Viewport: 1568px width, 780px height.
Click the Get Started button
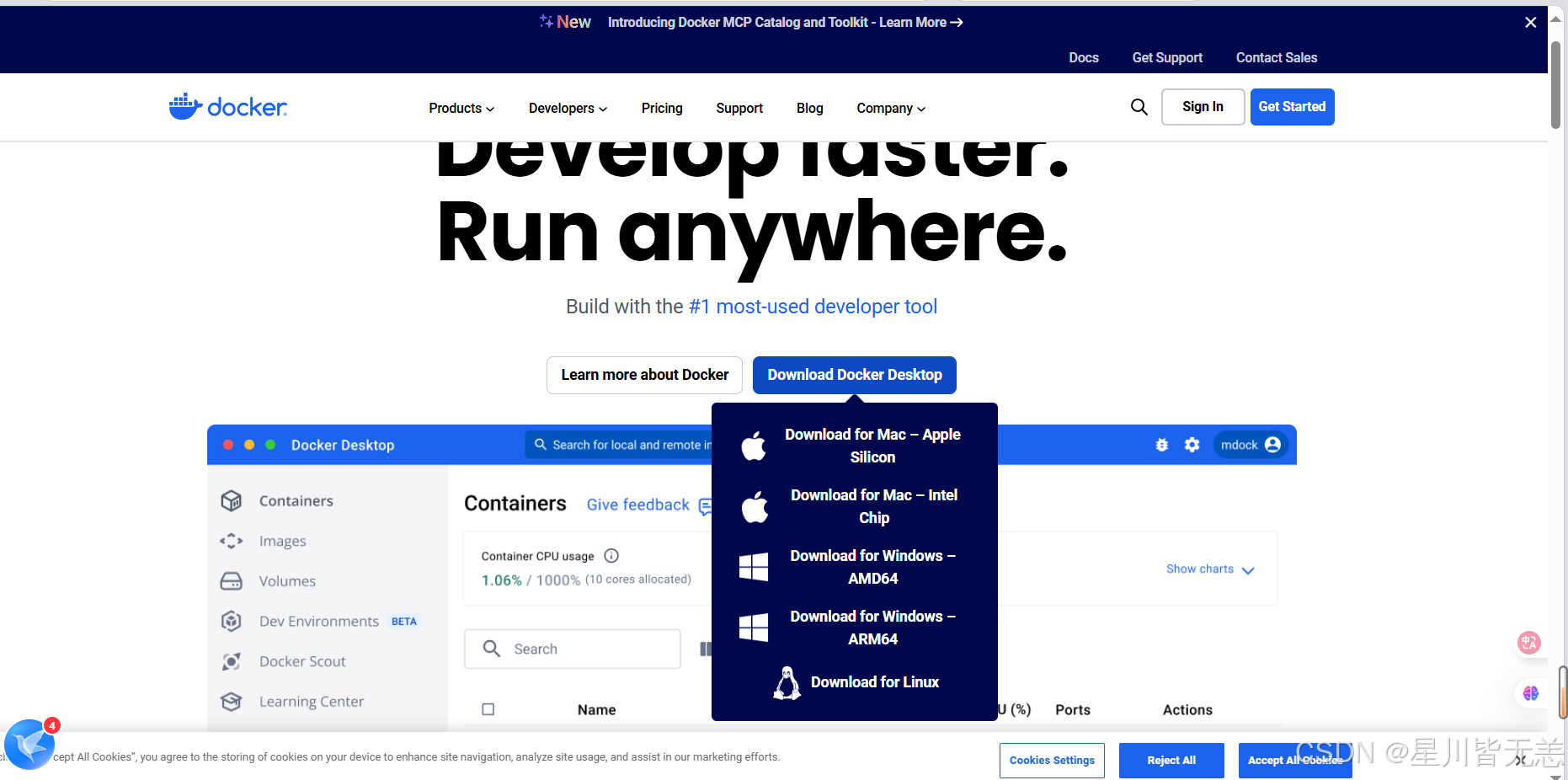point(1292,107)
